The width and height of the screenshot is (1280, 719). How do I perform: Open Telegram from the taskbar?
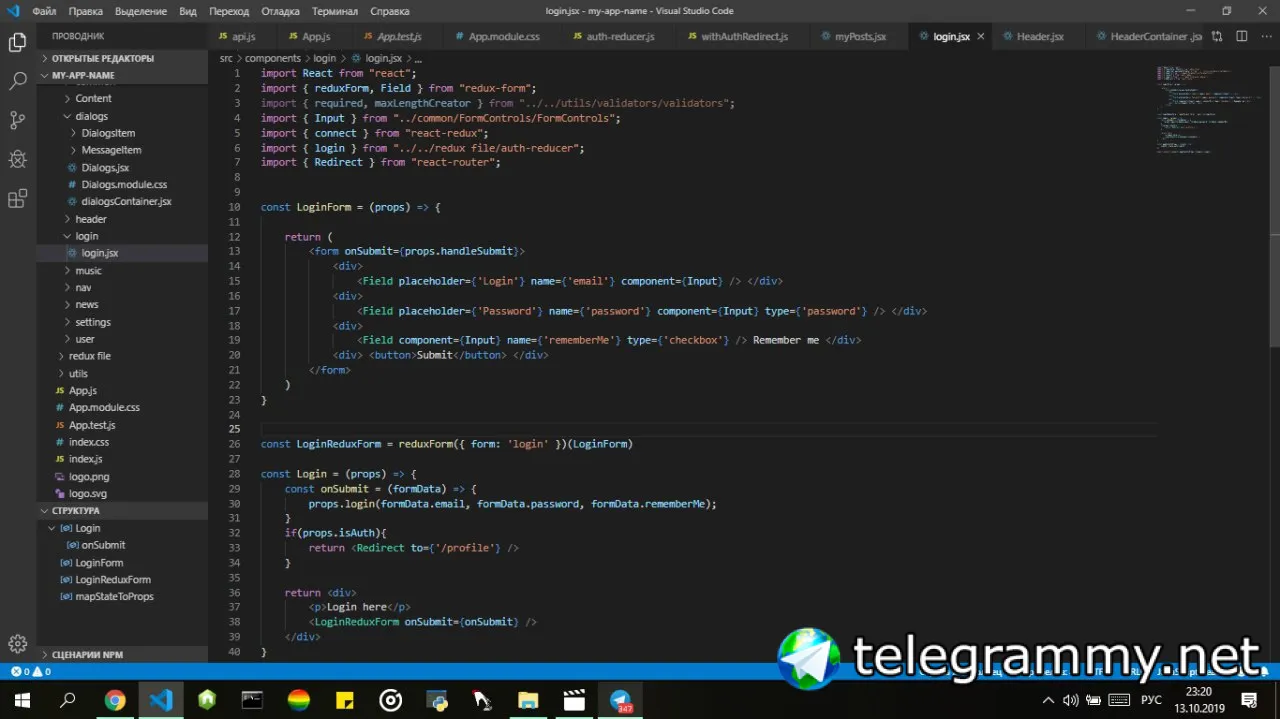tap(621, 700)
